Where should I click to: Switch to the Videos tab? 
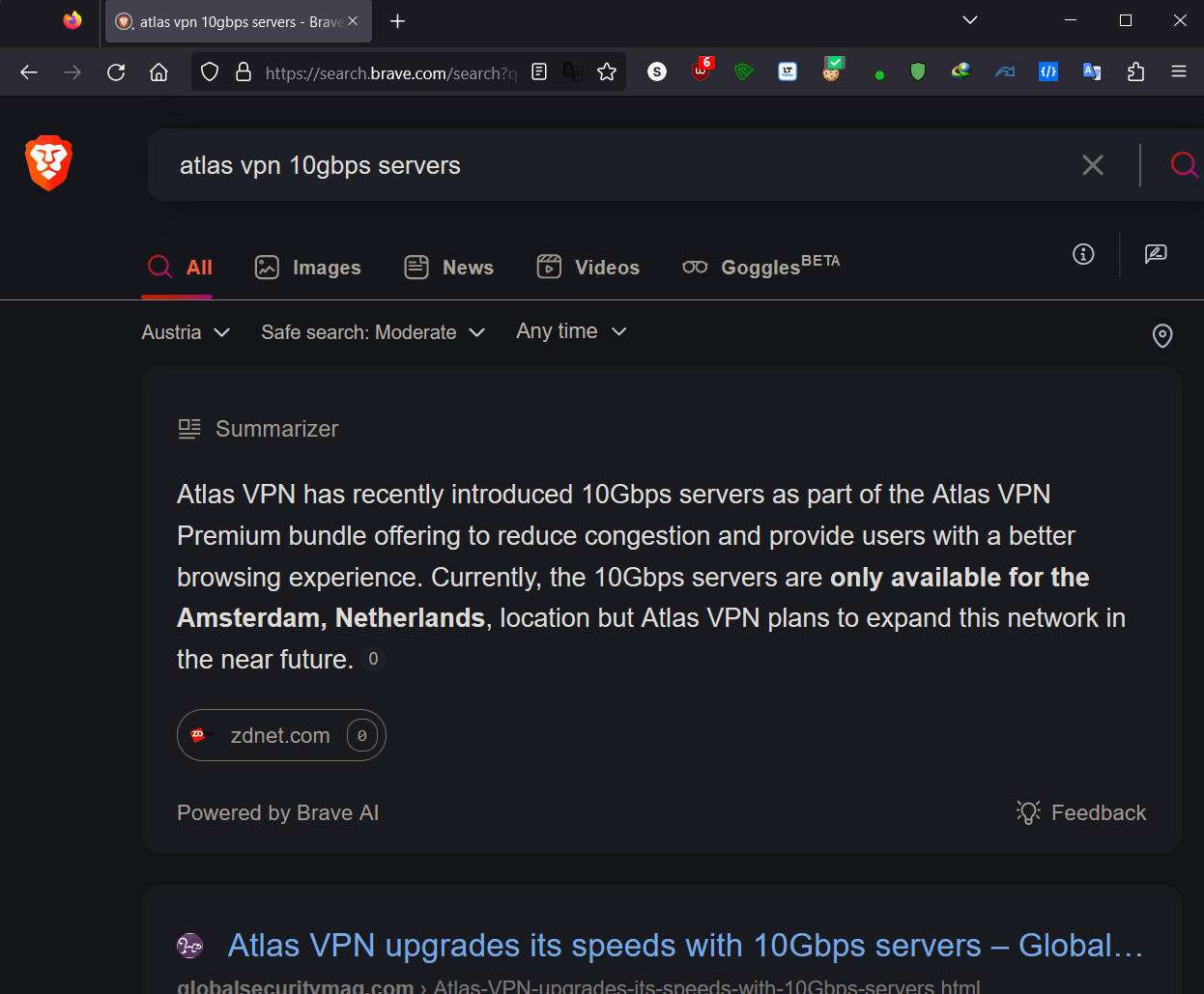tap(588, 268)
